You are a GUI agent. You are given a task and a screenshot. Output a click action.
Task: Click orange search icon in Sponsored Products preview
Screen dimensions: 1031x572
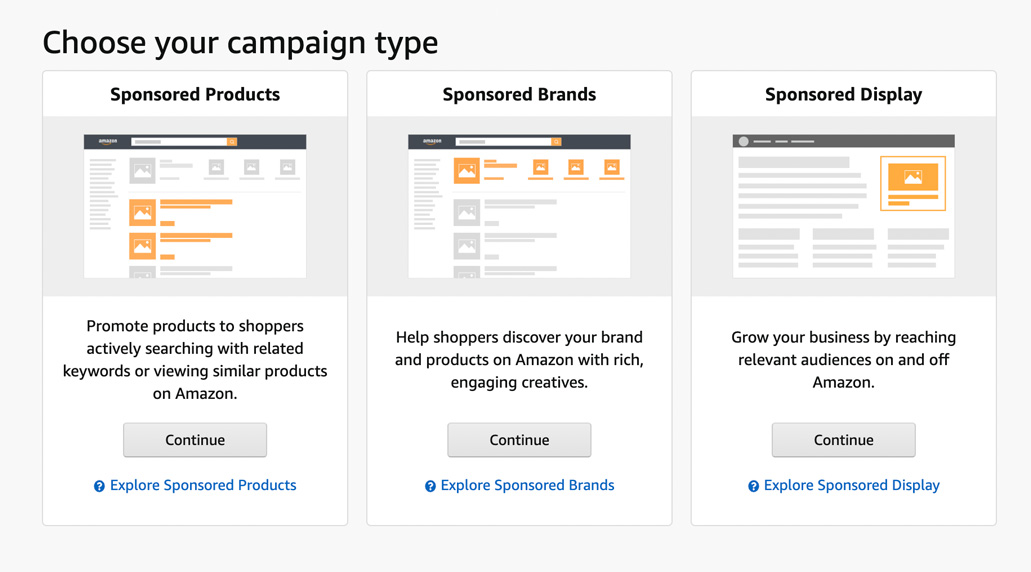pos(232,141)
